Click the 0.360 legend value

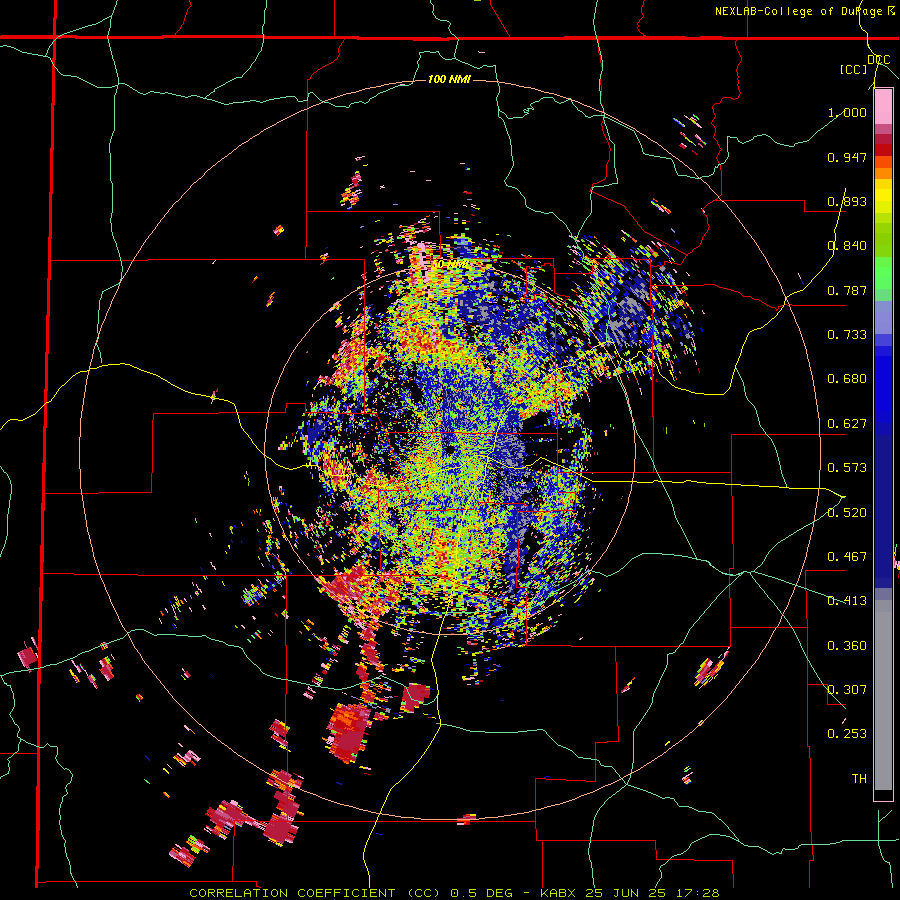[847, 646]
